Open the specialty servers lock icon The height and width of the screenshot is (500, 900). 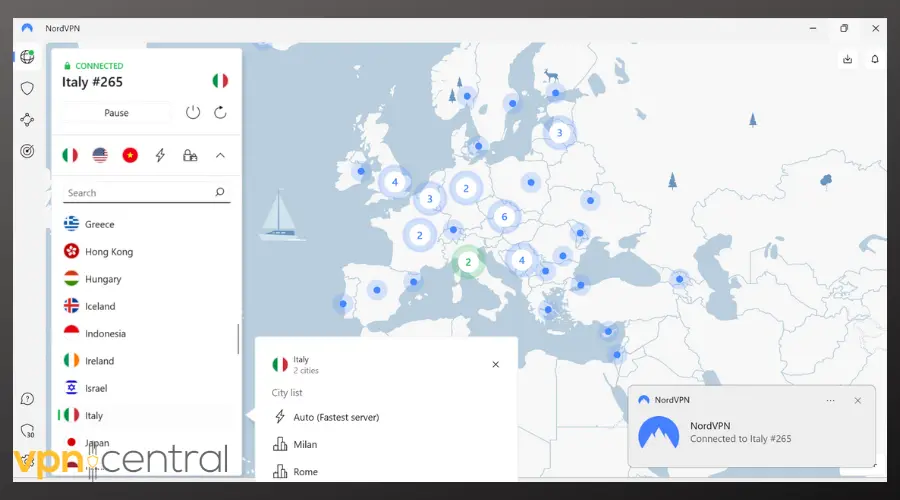(190, 155)
